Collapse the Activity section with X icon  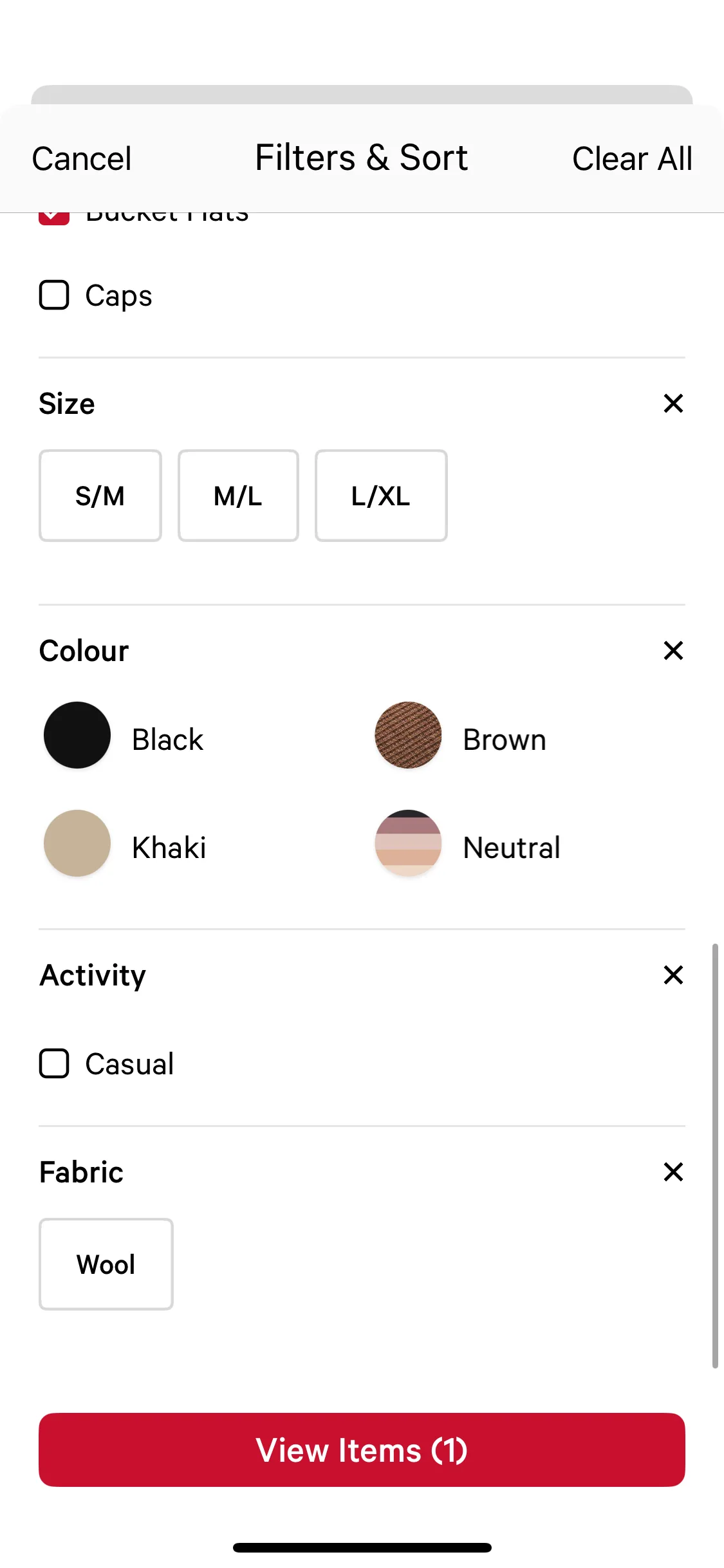point(673,975)
